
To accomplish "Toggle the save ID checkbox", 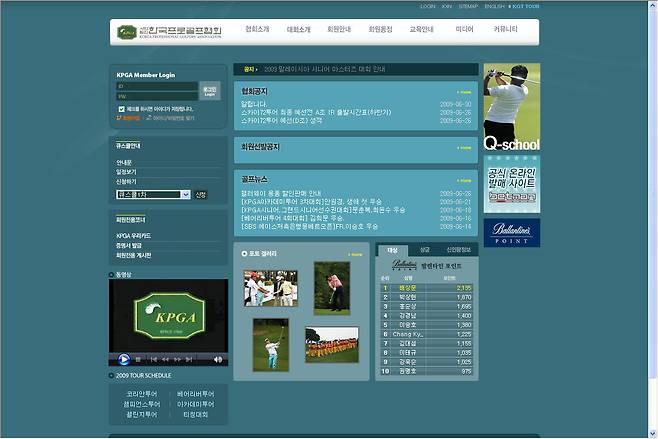I will [x=121, y=108].
